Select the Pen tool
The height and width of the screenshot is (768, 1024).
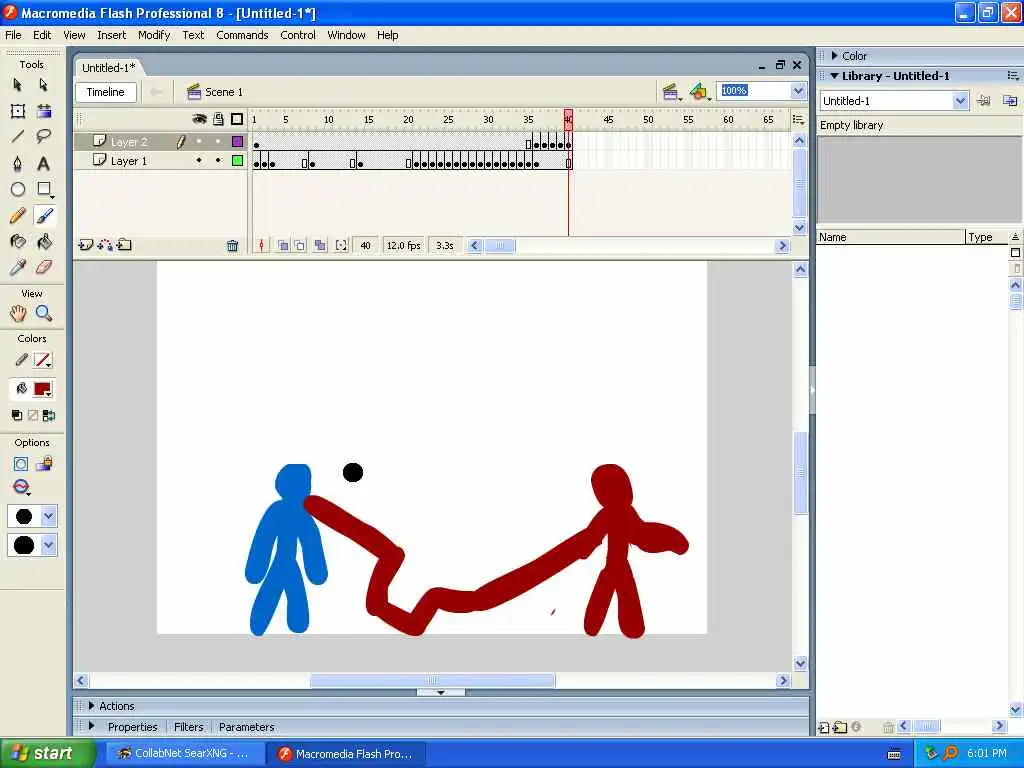[18, 163]
